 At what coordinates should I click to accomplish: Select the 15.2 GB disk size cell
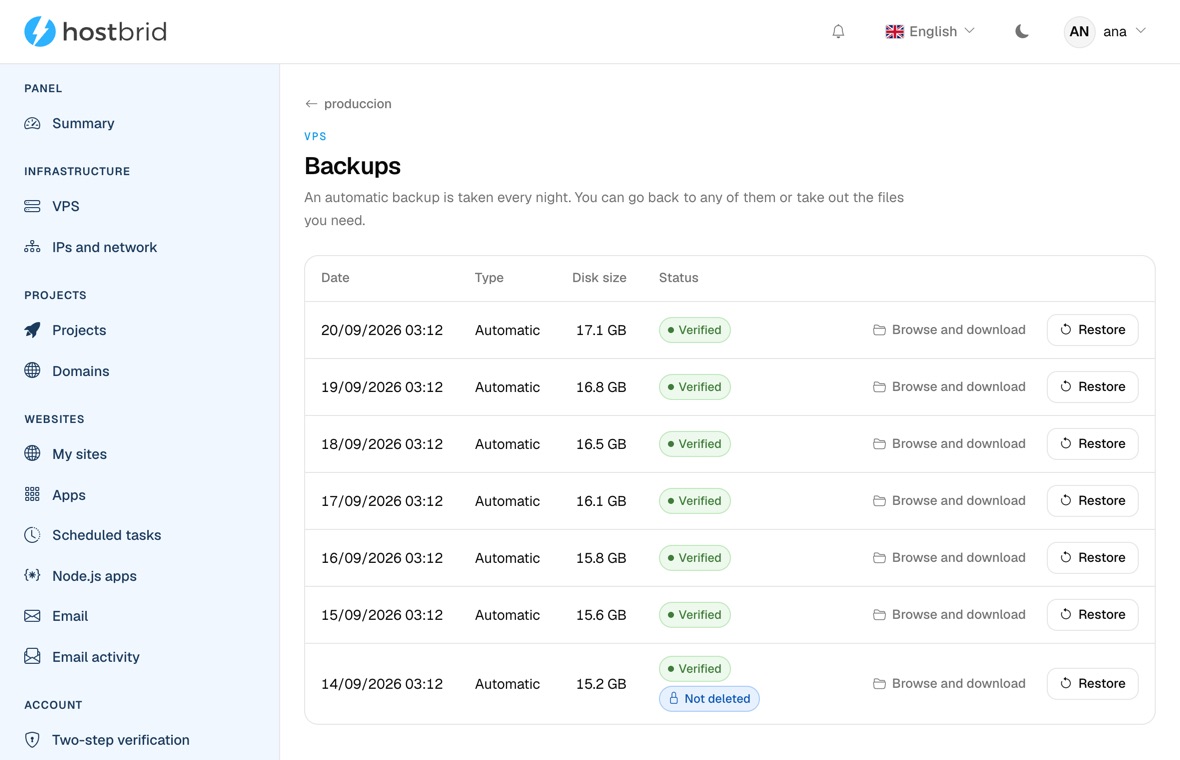coord(601,684)
